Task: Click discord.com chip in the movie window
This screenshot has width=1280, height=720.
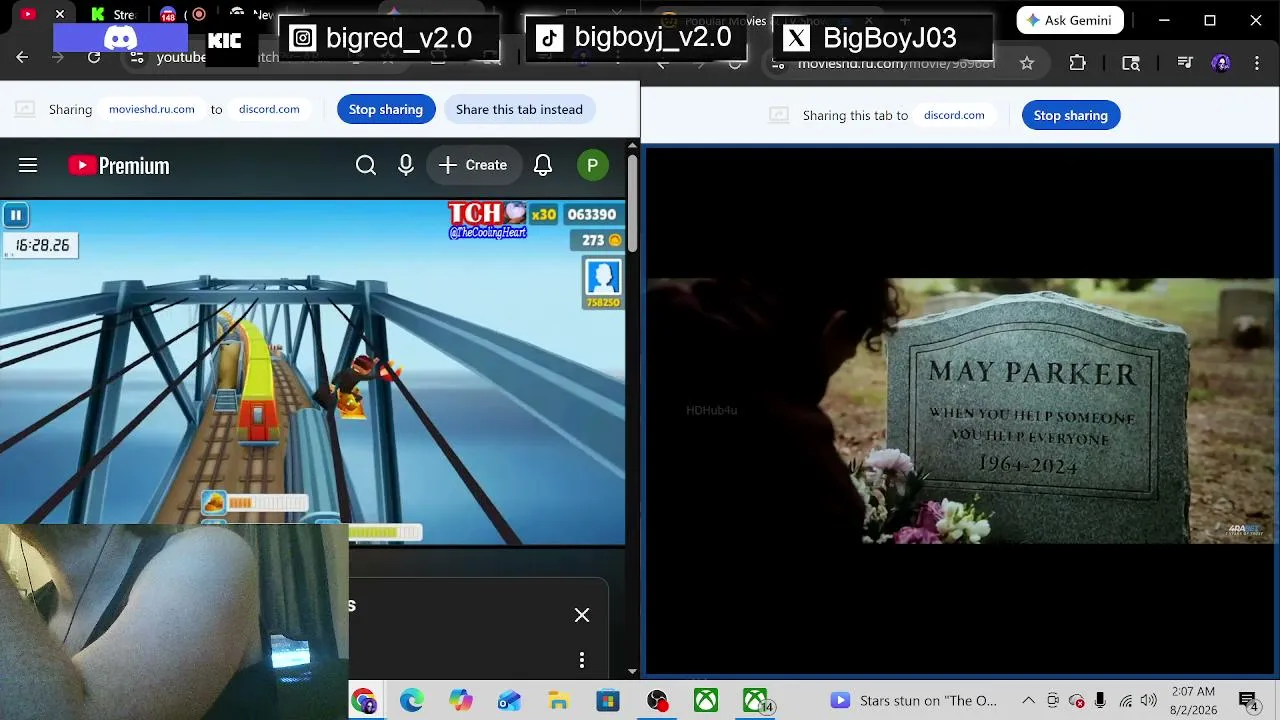Action: coord(954,115)
